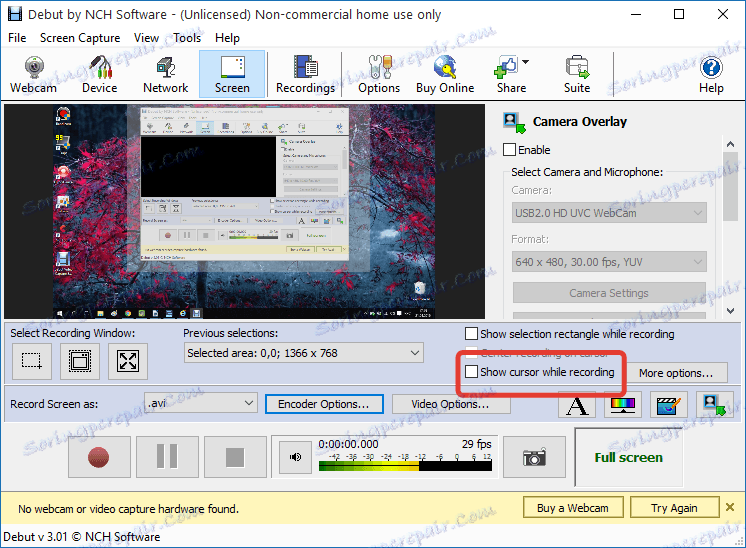The height and width of the screenshot is (548, 746).
Task: Click the Camera Settings button
Action: click(x=609, y=293)
